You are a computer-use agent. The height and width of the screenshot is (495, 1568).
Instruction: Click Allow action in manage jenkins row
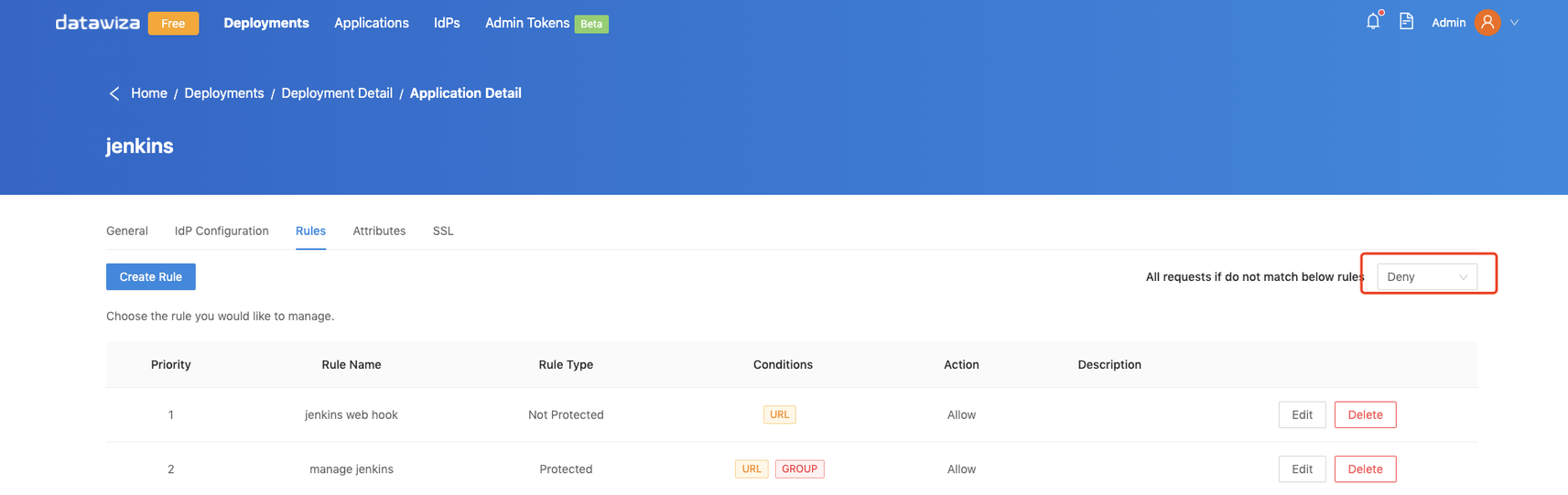click(x=961, y=468)
